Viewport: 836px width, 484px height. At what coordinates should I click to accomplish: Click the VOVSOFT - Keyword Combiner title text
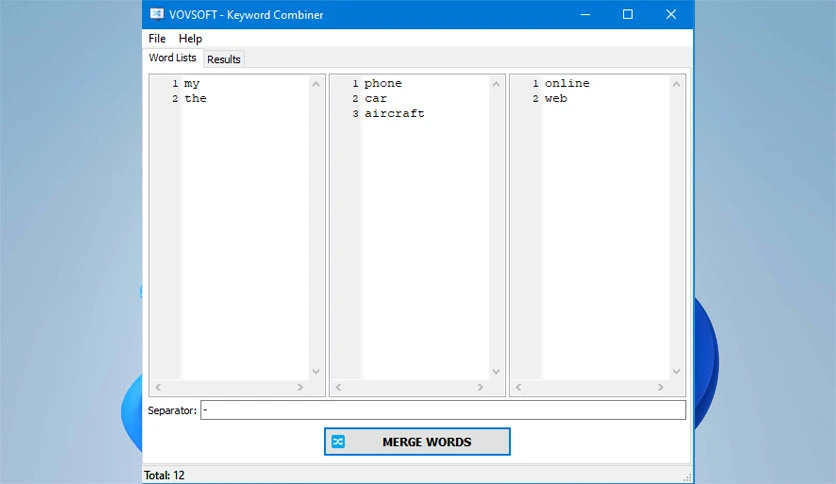point(246,15)
